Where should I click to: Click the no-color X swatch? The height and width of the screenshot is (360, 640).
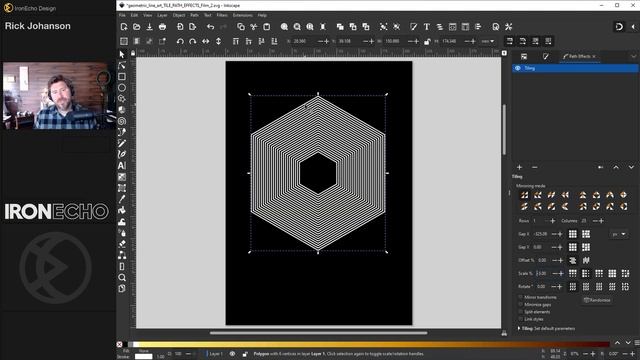pyautogui.click(x=119, y=344)
